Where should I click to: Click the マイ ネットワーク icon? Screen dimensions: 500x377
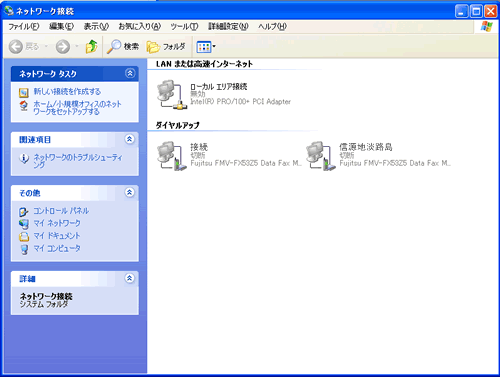click(x=24, y=224)
